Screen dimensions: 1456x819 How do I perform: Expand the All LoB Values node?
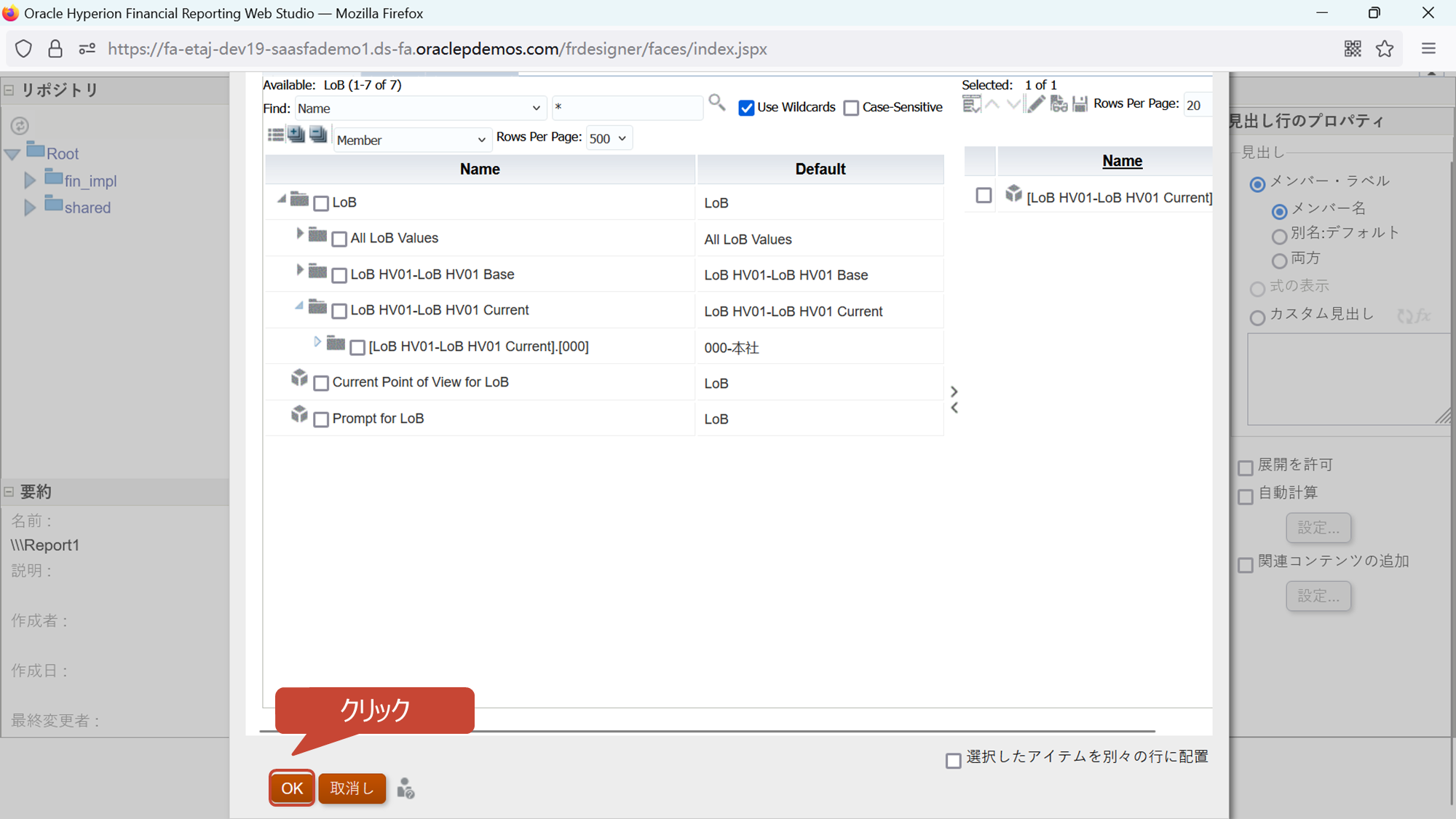(x=299, y=234)
